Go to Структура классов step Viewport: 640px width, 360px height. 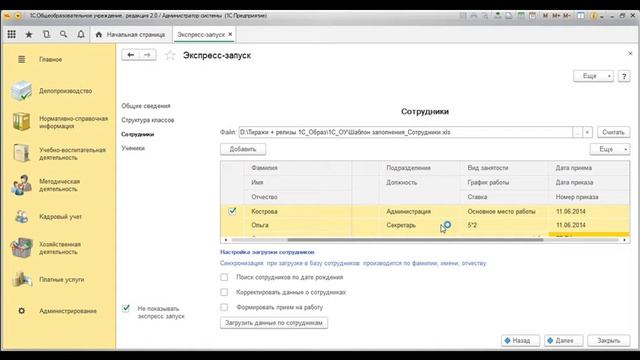click(x=148, y=120)
